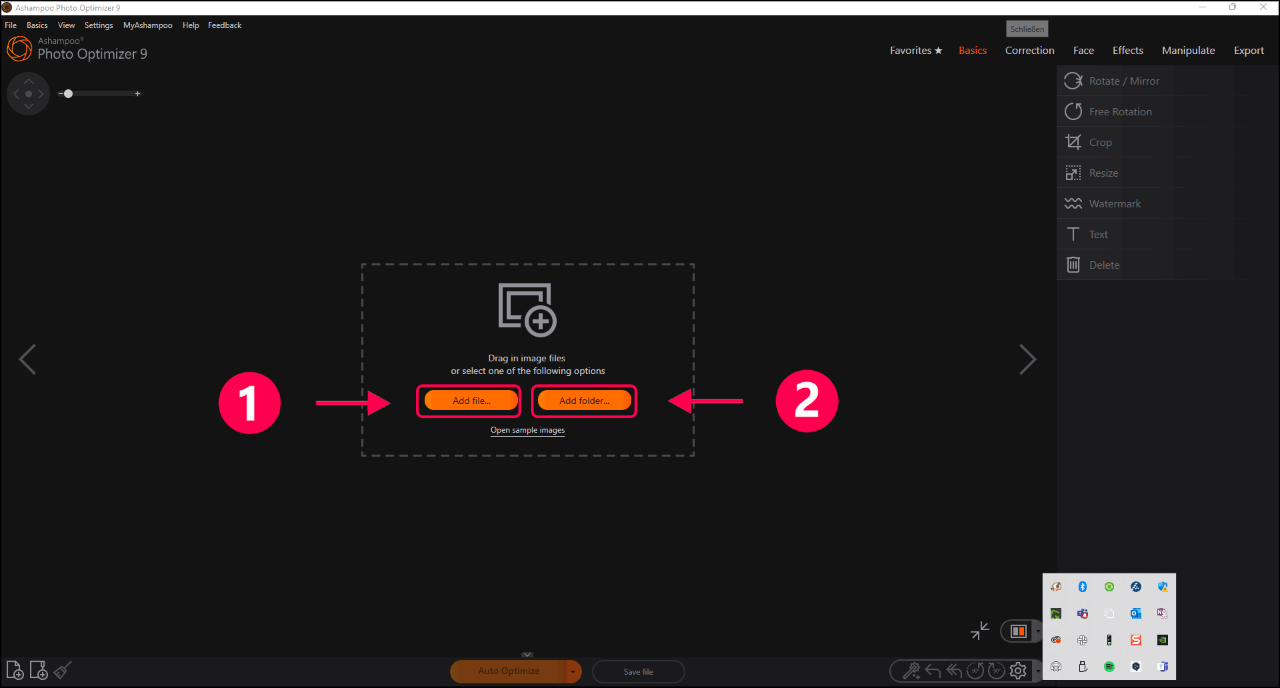Open the settings gear icon
This screenshot has height=688, width=1280.
1018,671
